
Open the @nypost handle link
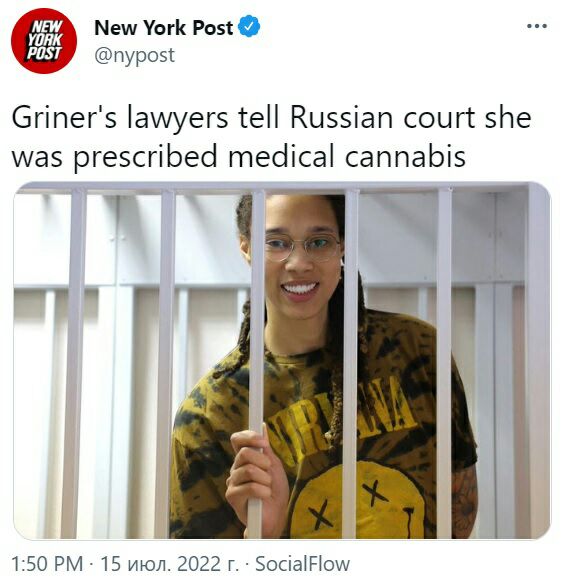[134, 55]
